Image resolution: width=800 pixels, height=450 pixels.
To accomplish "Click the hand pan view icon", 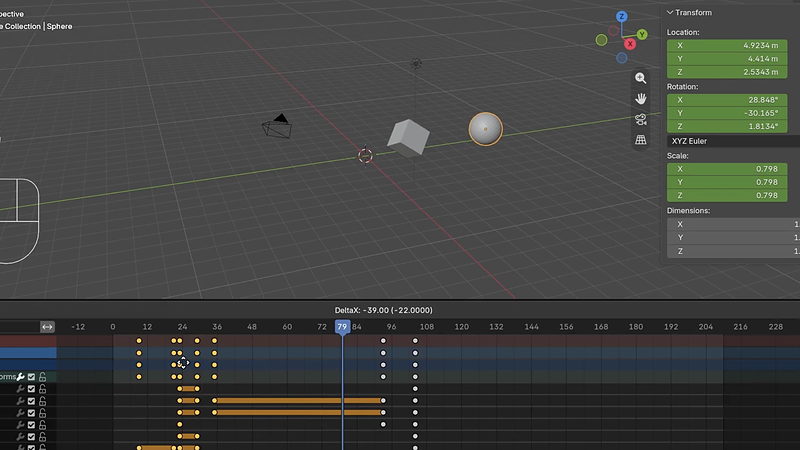I will (x=641, y=98).
